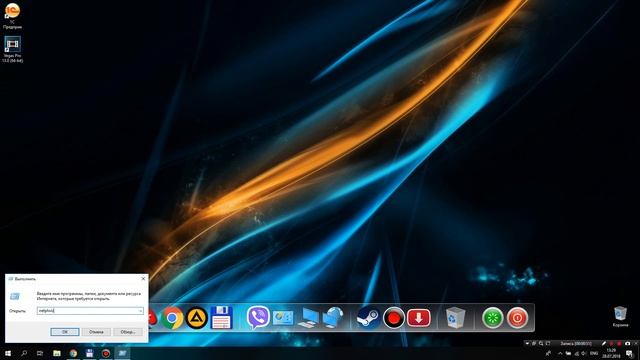This screenshot has height=360, width=640.
Task: Click the green restart button in the dock
Action: [492, 318]
